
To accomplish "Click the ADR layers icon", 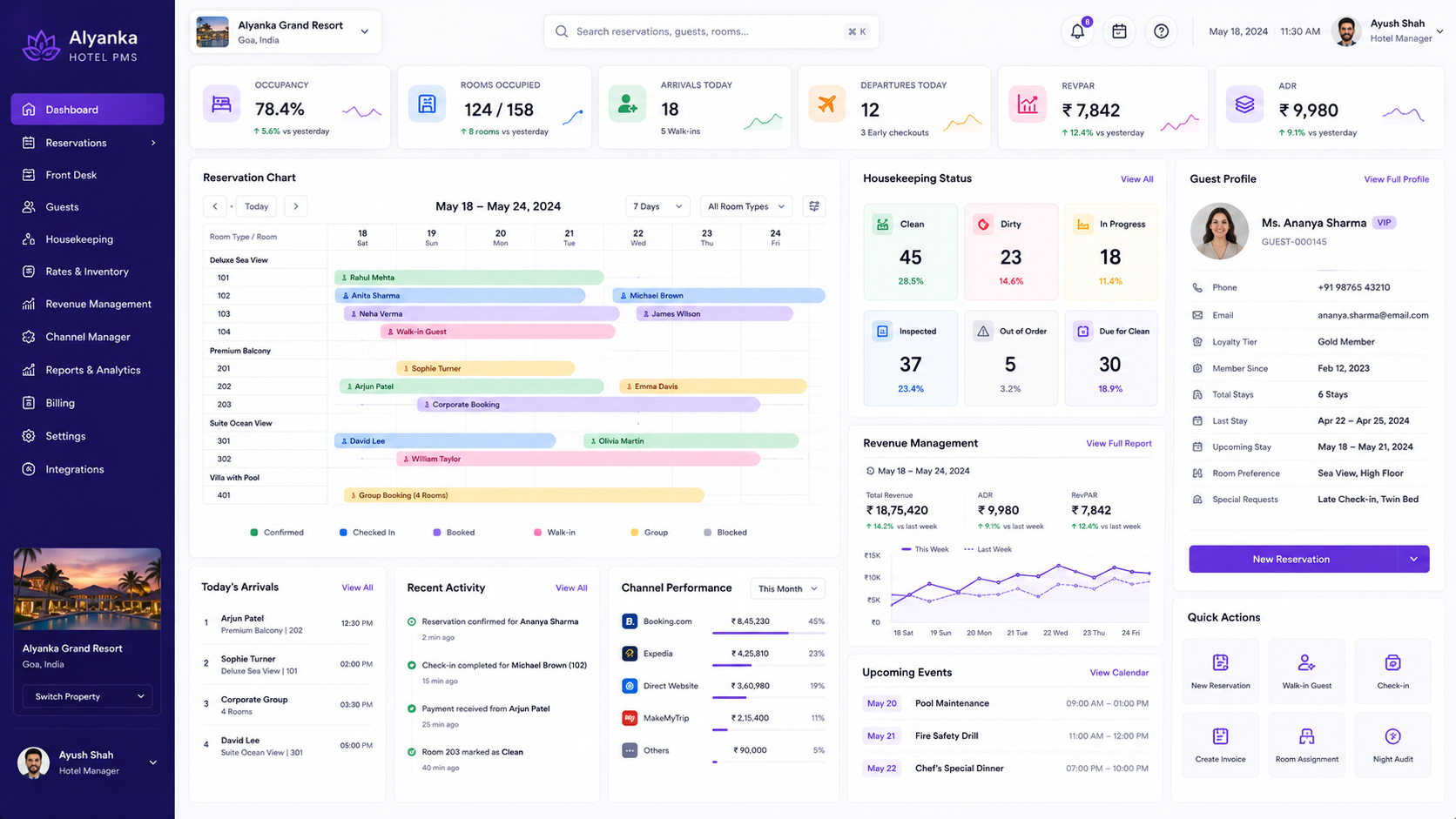I will coord(1244,104).
